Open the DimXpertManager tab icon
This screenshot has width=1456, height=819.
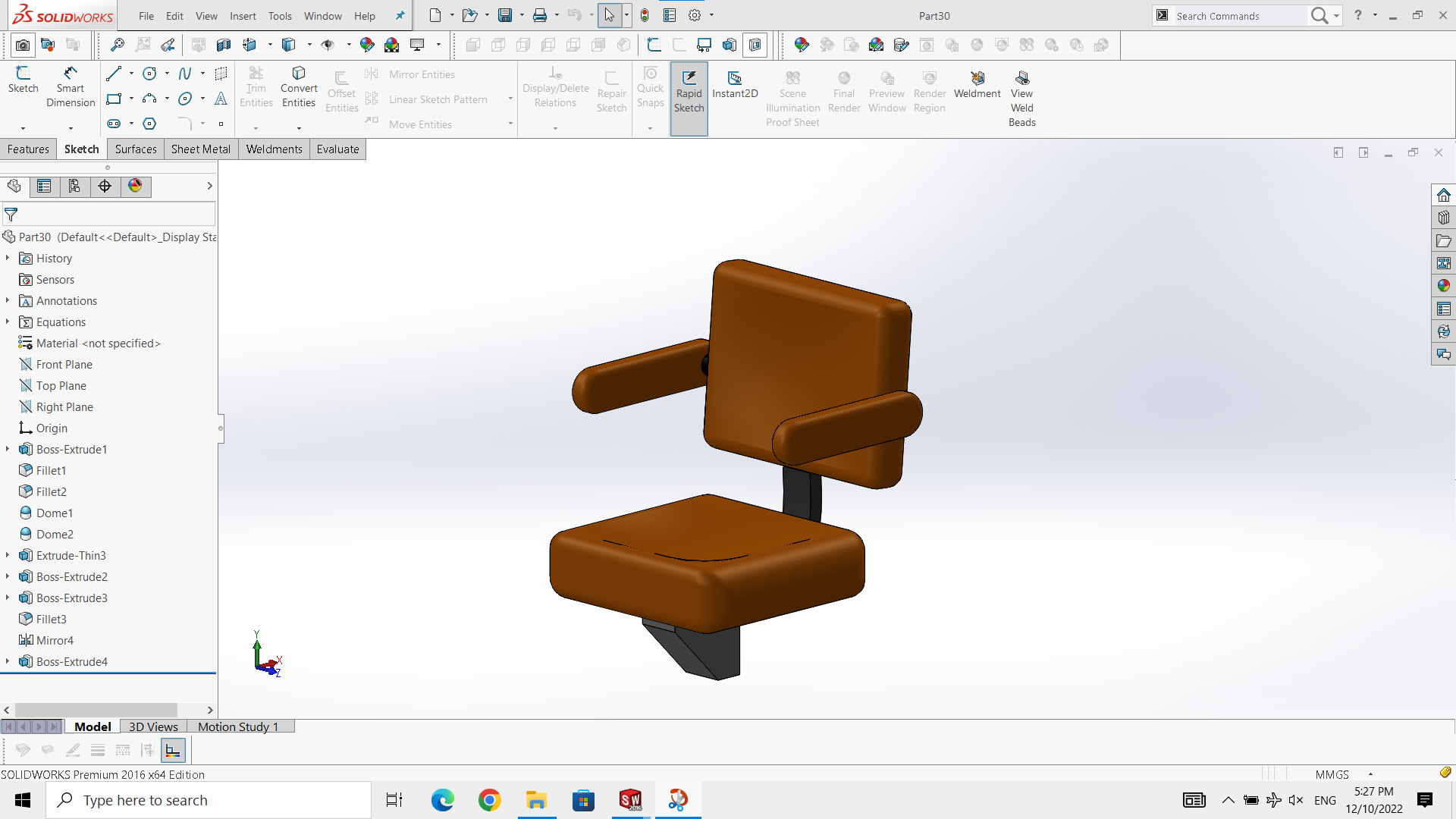pos(105,187)
